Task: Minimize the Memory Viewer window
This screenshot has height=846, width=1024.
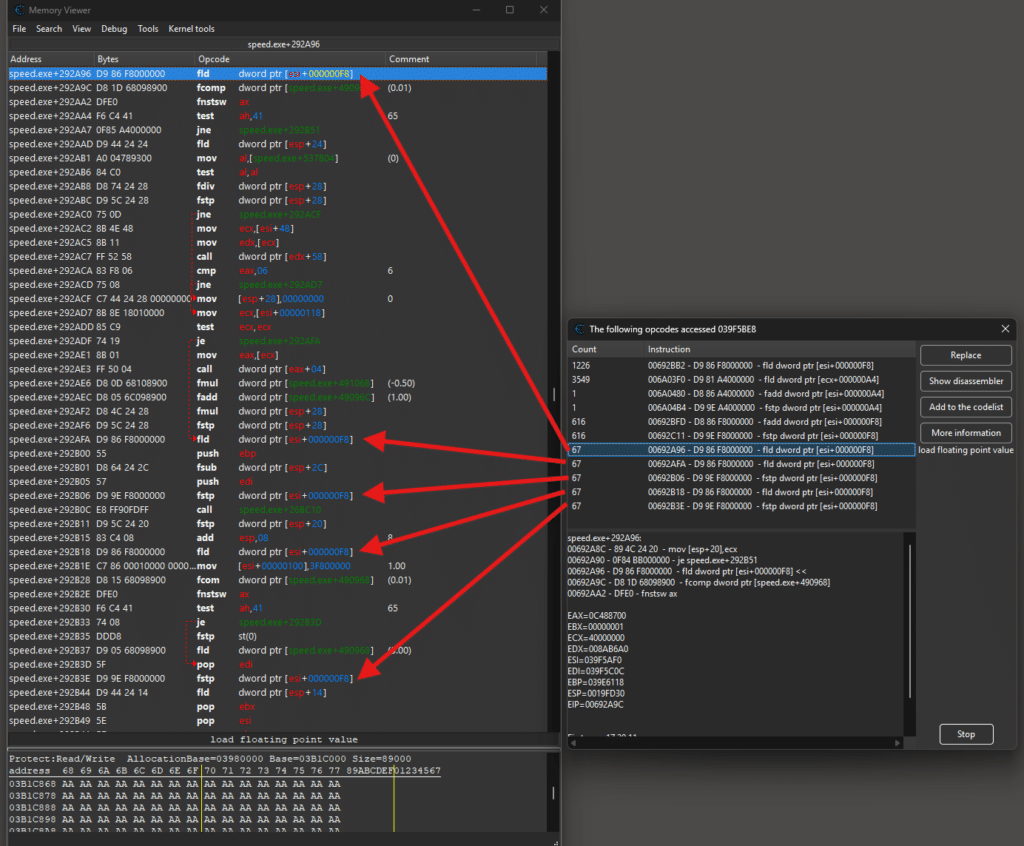Action: 477,10
